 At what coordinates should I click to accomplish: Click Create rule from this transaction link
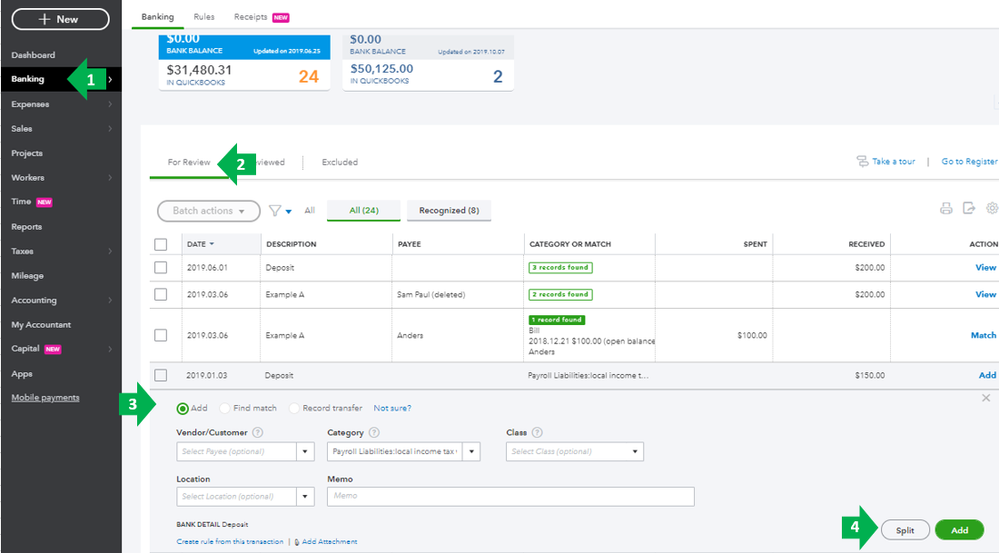tap(230, 542)
